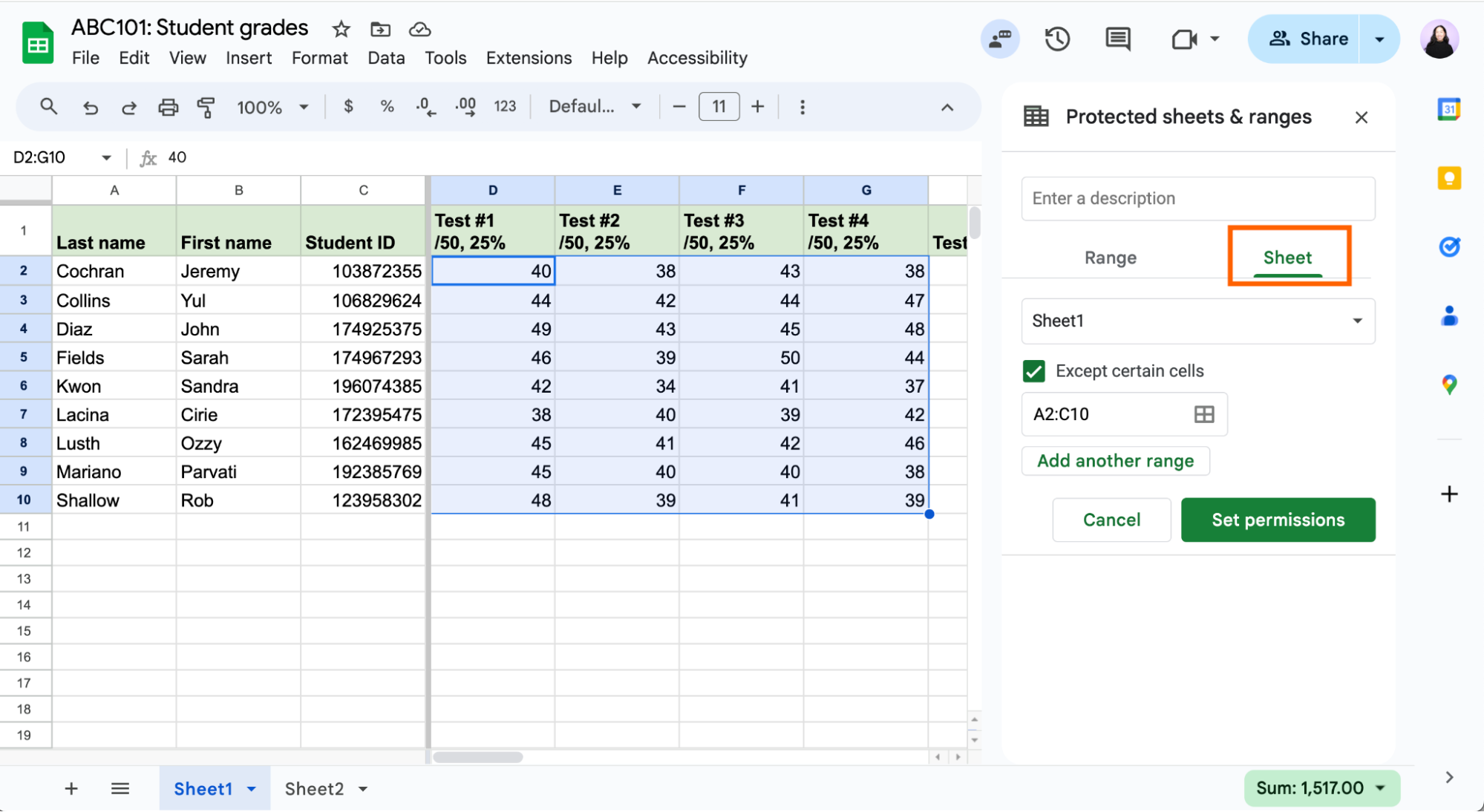Open the Accessibility menu

[x=697, y=58]
